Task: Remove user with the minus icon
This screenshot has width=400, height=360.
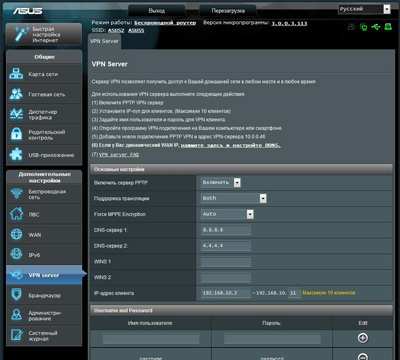Action: coord(363,357)
